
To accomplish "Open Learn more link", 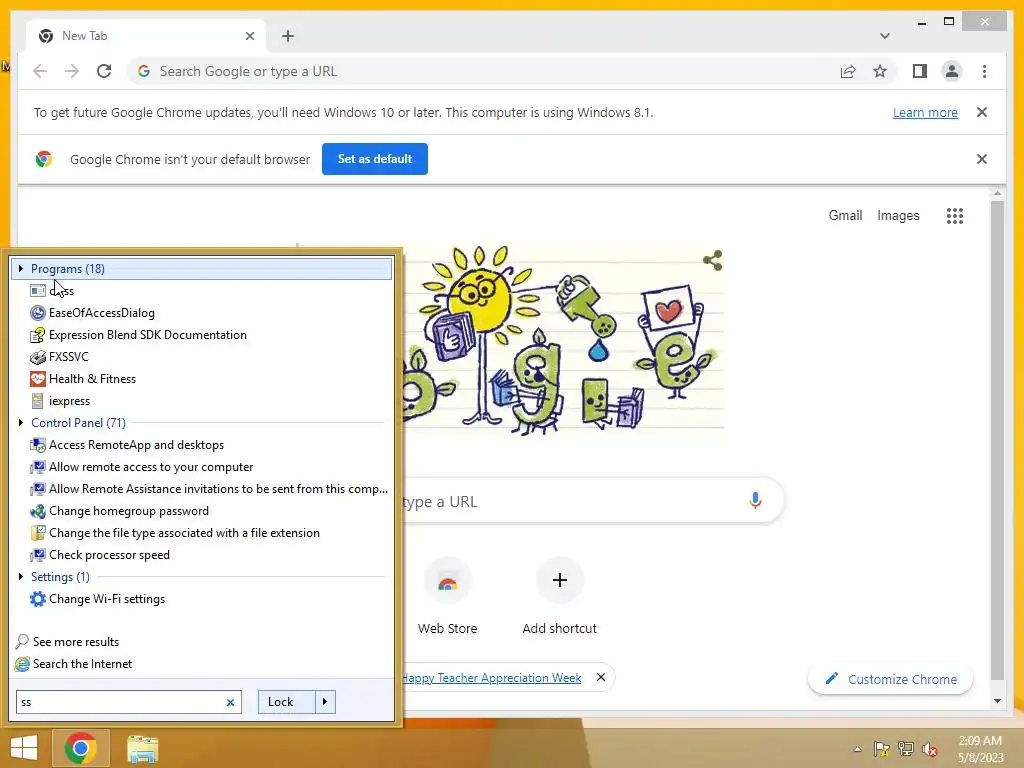I will tap(925, 112).
